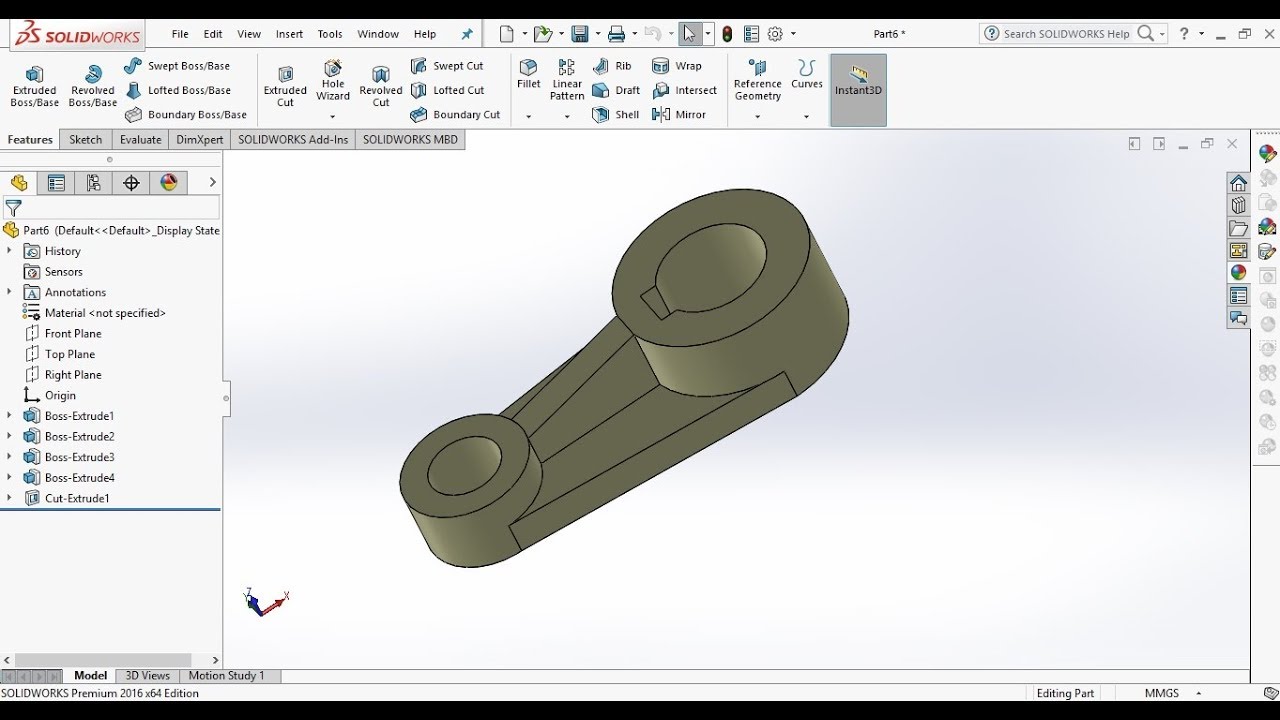1280x720 pixels.
Task: Open the MMGS unit system selector
Action: coord(1172,693)
